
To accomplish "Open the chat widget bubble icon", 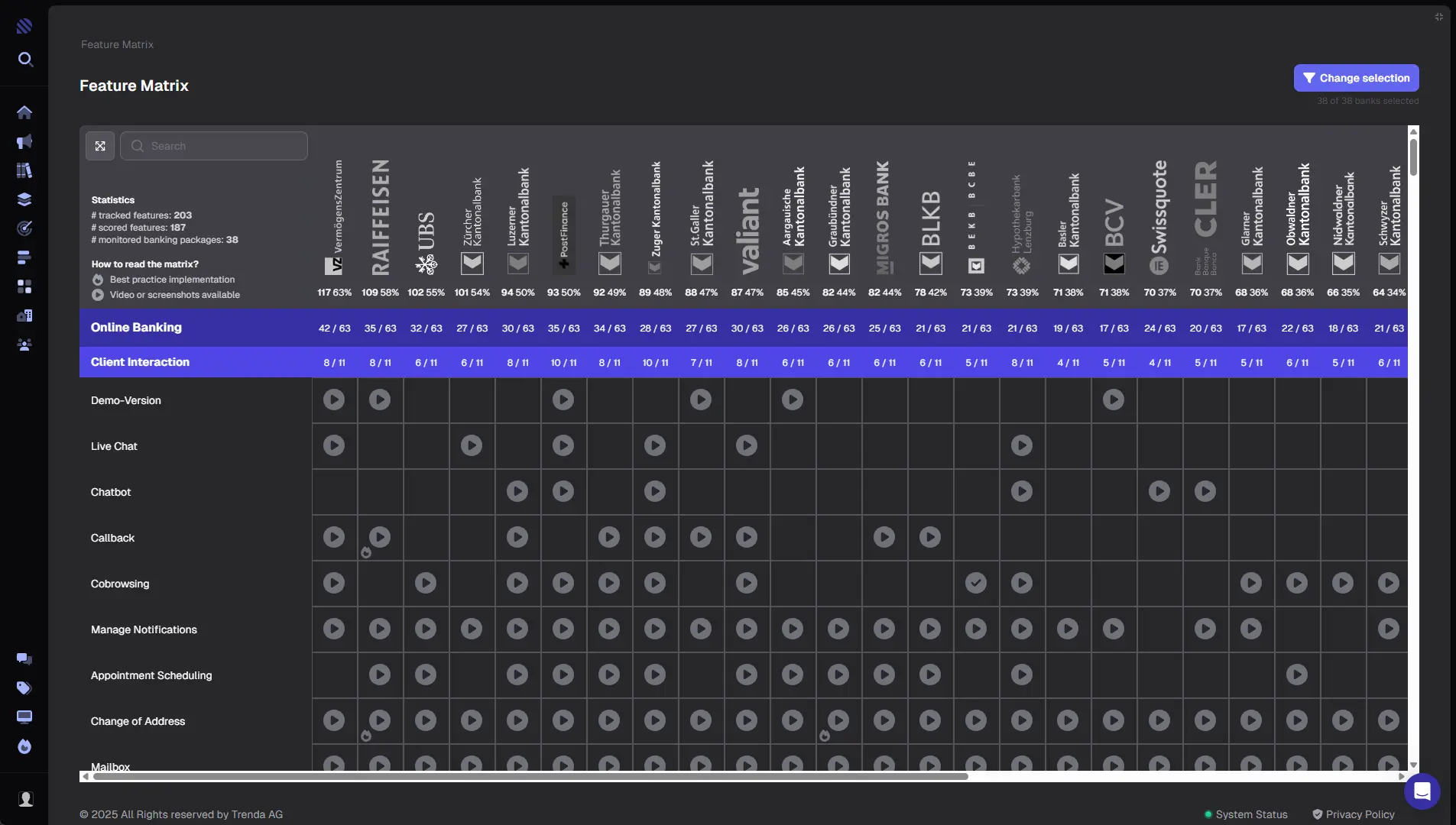I will coord(1422,791).
